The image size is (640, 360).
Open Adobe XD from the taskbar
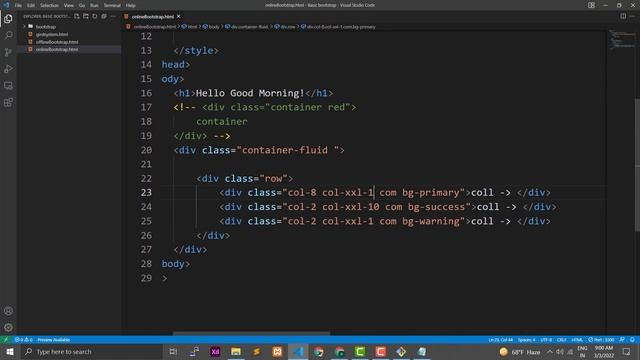pyautogui.click(x=215, y=352)
